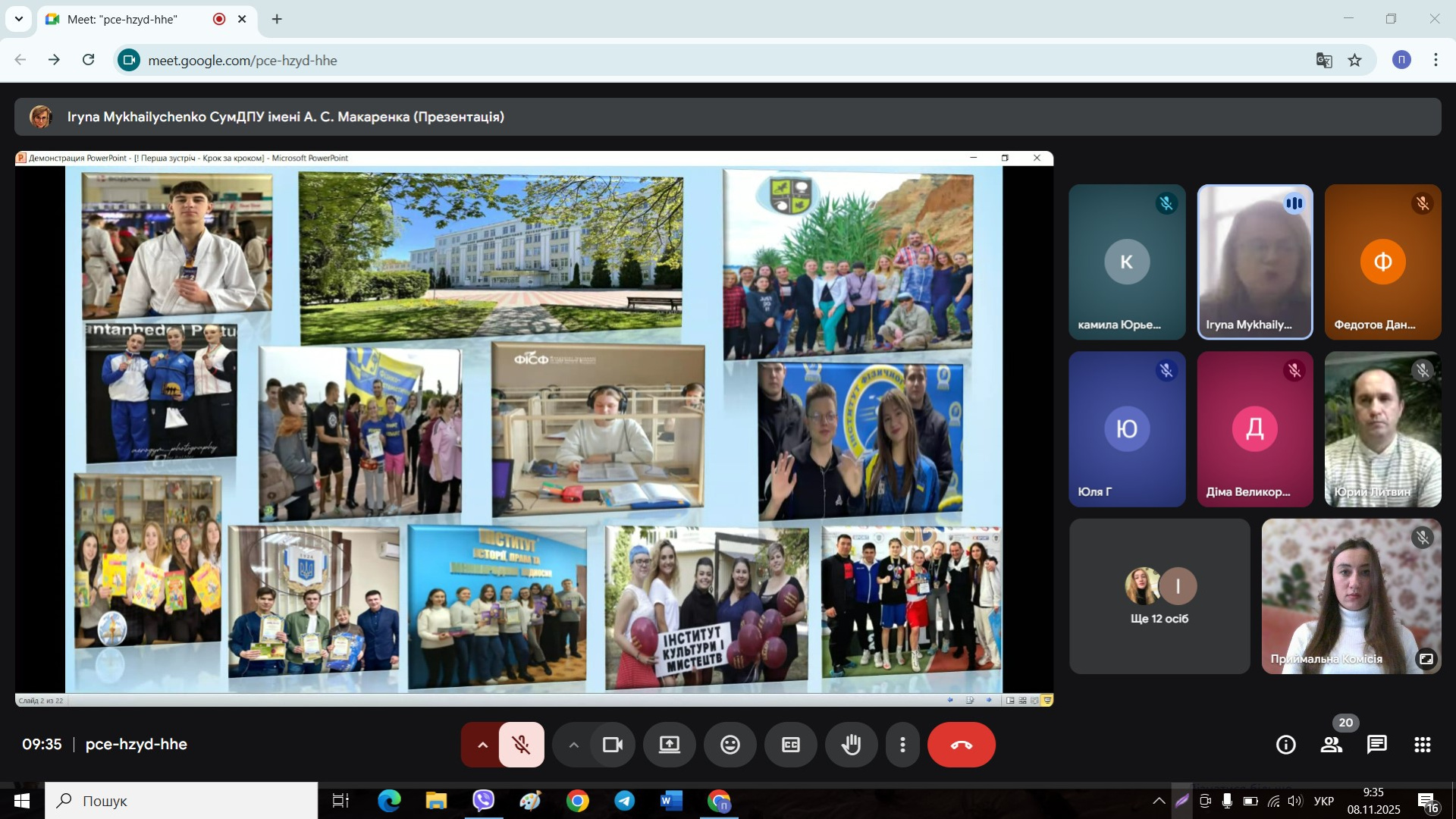
Task: Open the chat panel icon
Action: coord(1376,745)
